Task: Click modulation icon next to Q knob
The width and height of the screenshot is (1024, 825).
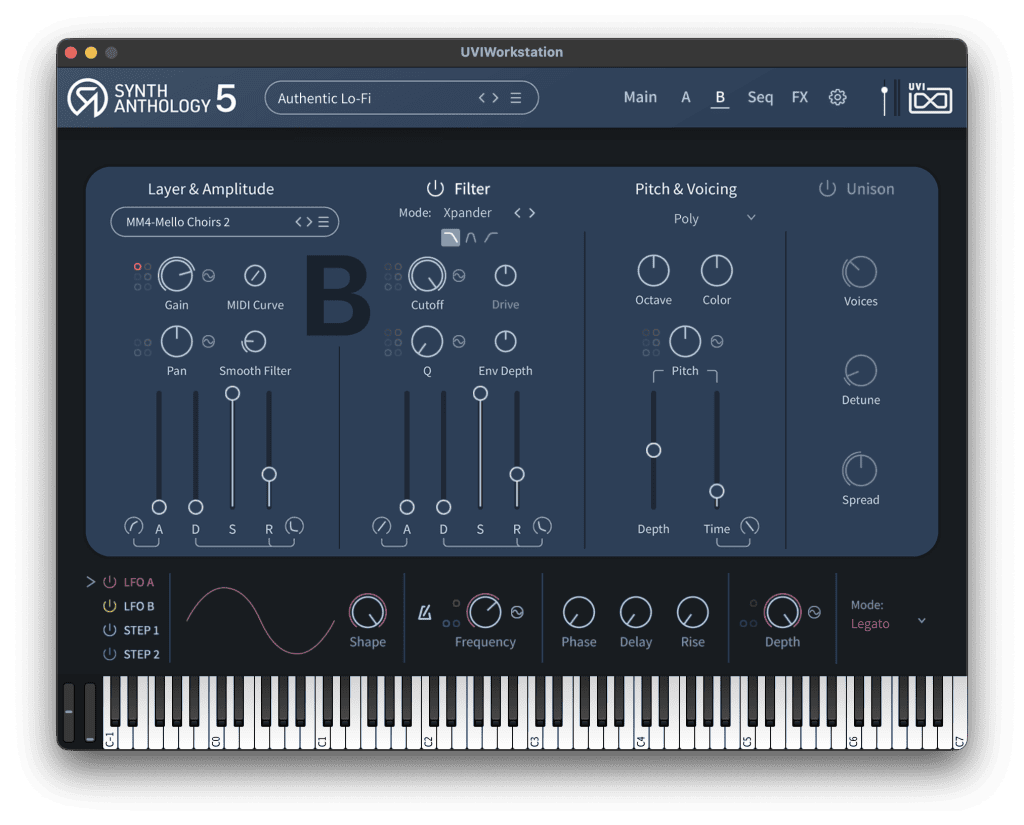Action: click(x=459, y=342)
